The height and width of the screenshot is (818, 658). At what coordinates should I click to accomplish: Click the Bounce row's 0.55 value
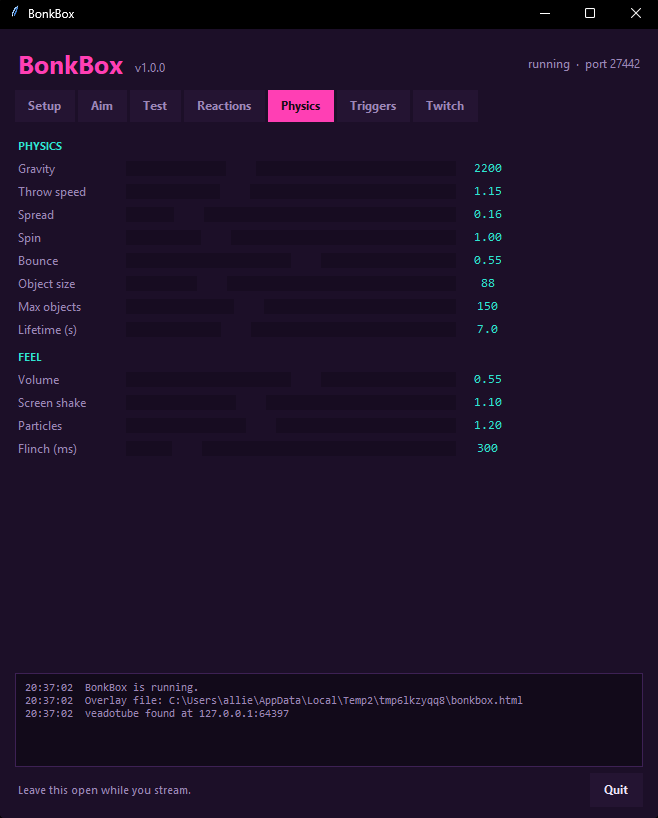488,260
